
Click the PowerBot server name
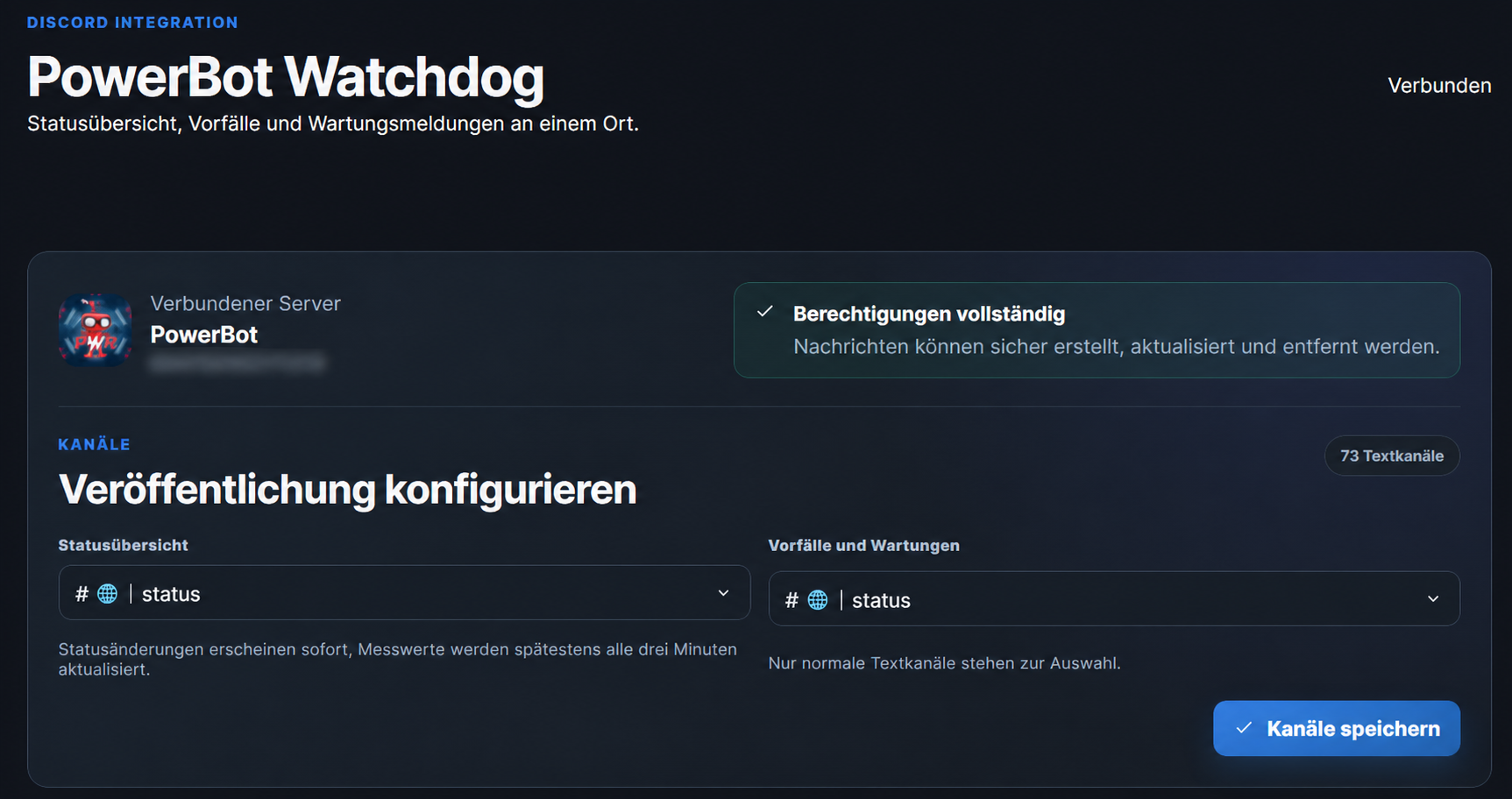click(x=204, y=335)
